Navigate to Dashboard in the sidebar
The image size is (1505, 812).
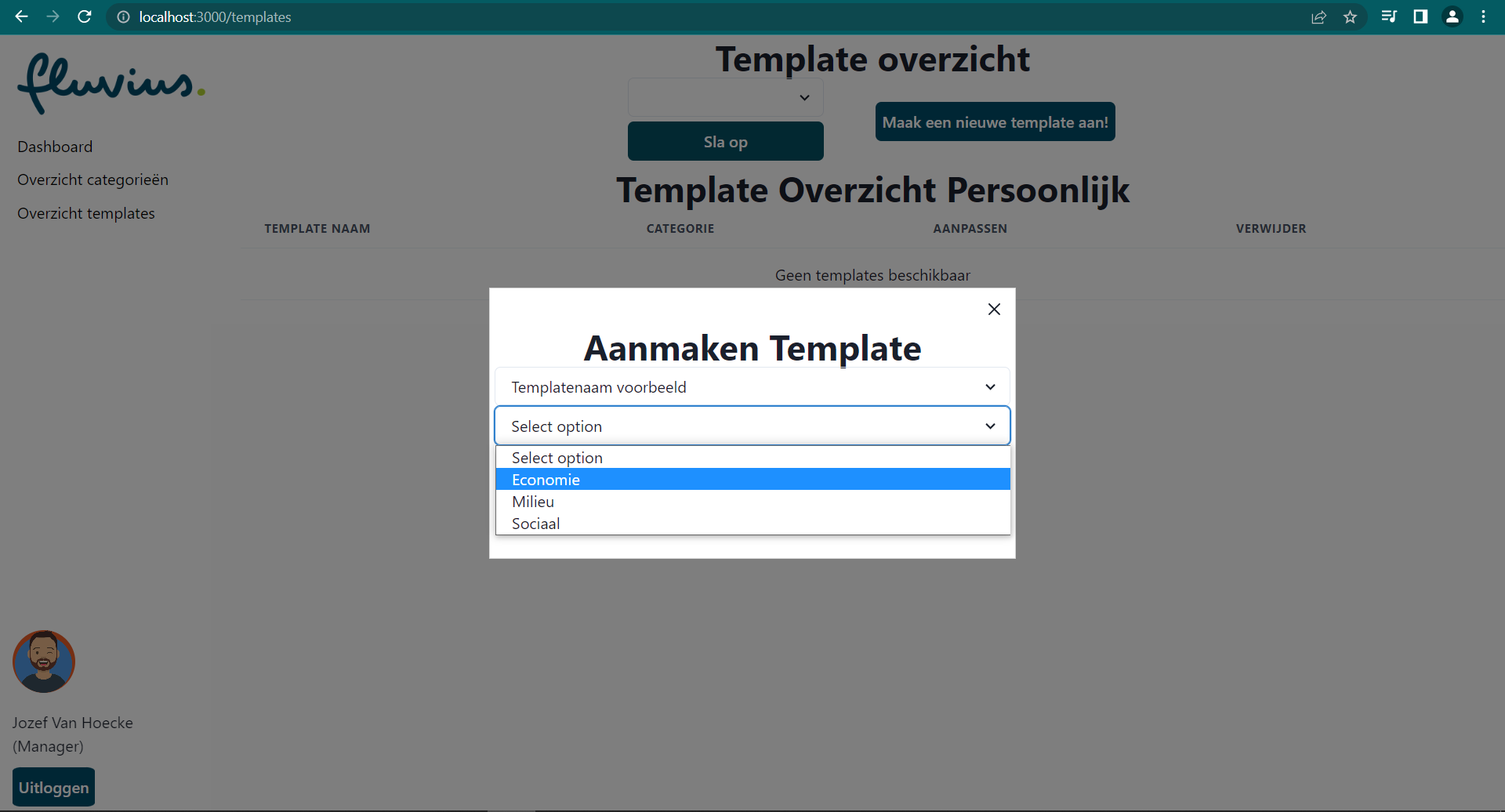[55, 147]
